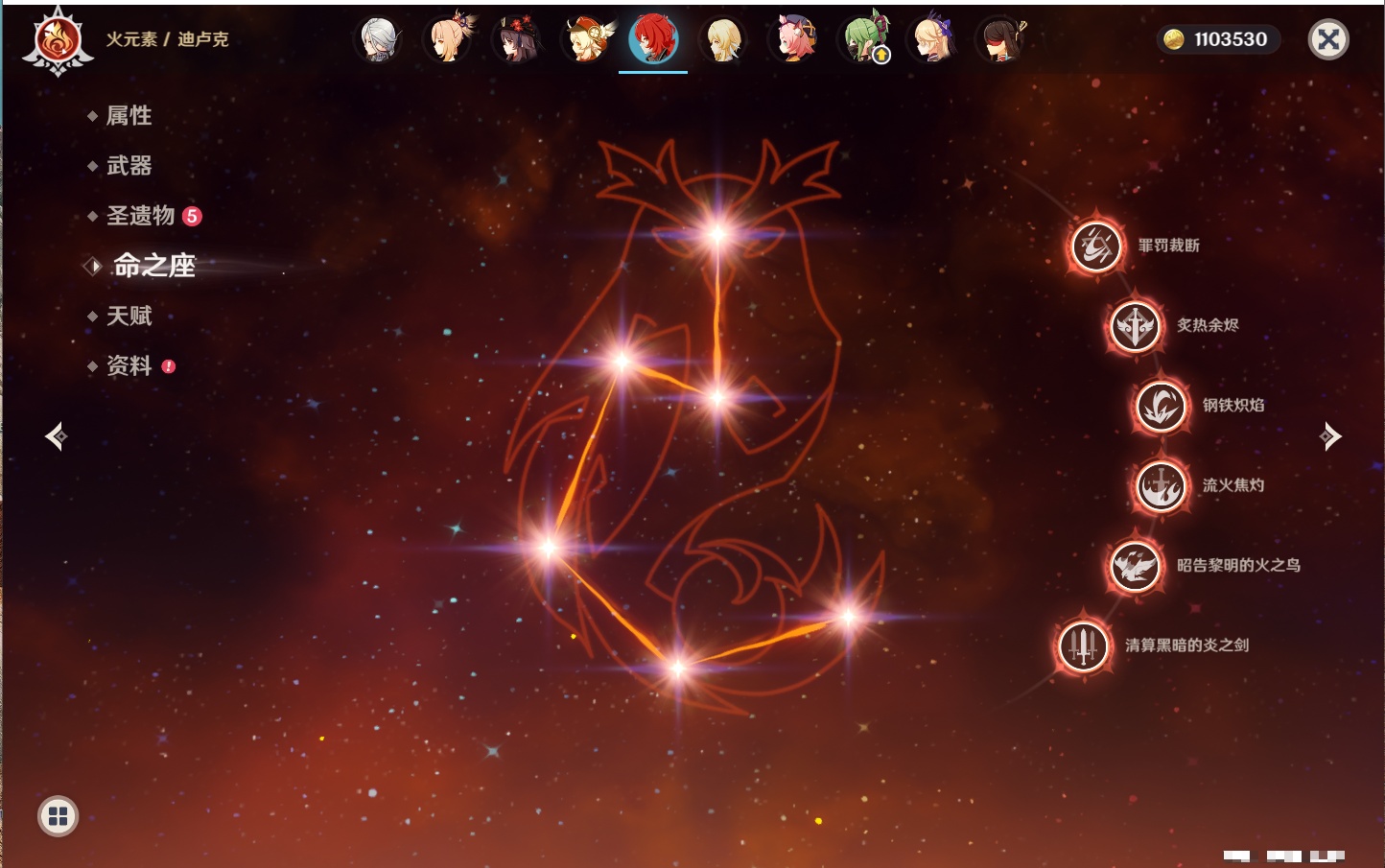Click the 炙热余烬 label text
The height and width of the screenshot is (868, 1385).
(x=1208, y=325)
